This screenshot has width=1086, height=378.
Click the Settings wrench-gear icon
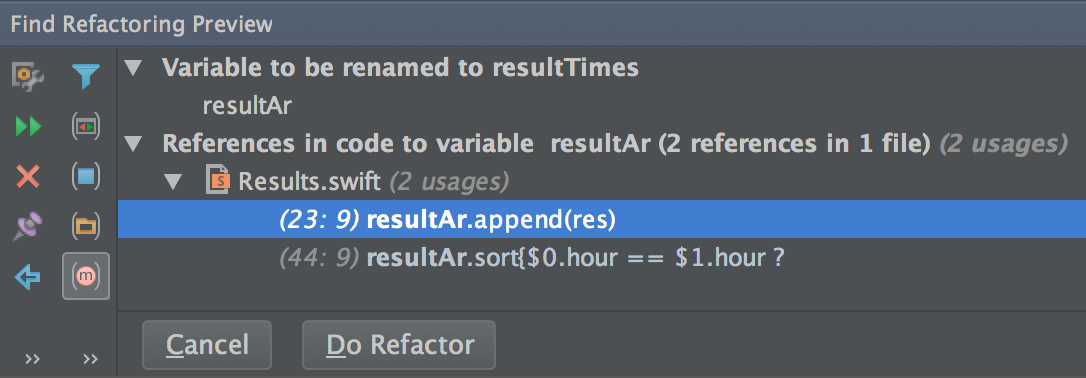pyautogui.click(x=28, y=75)
